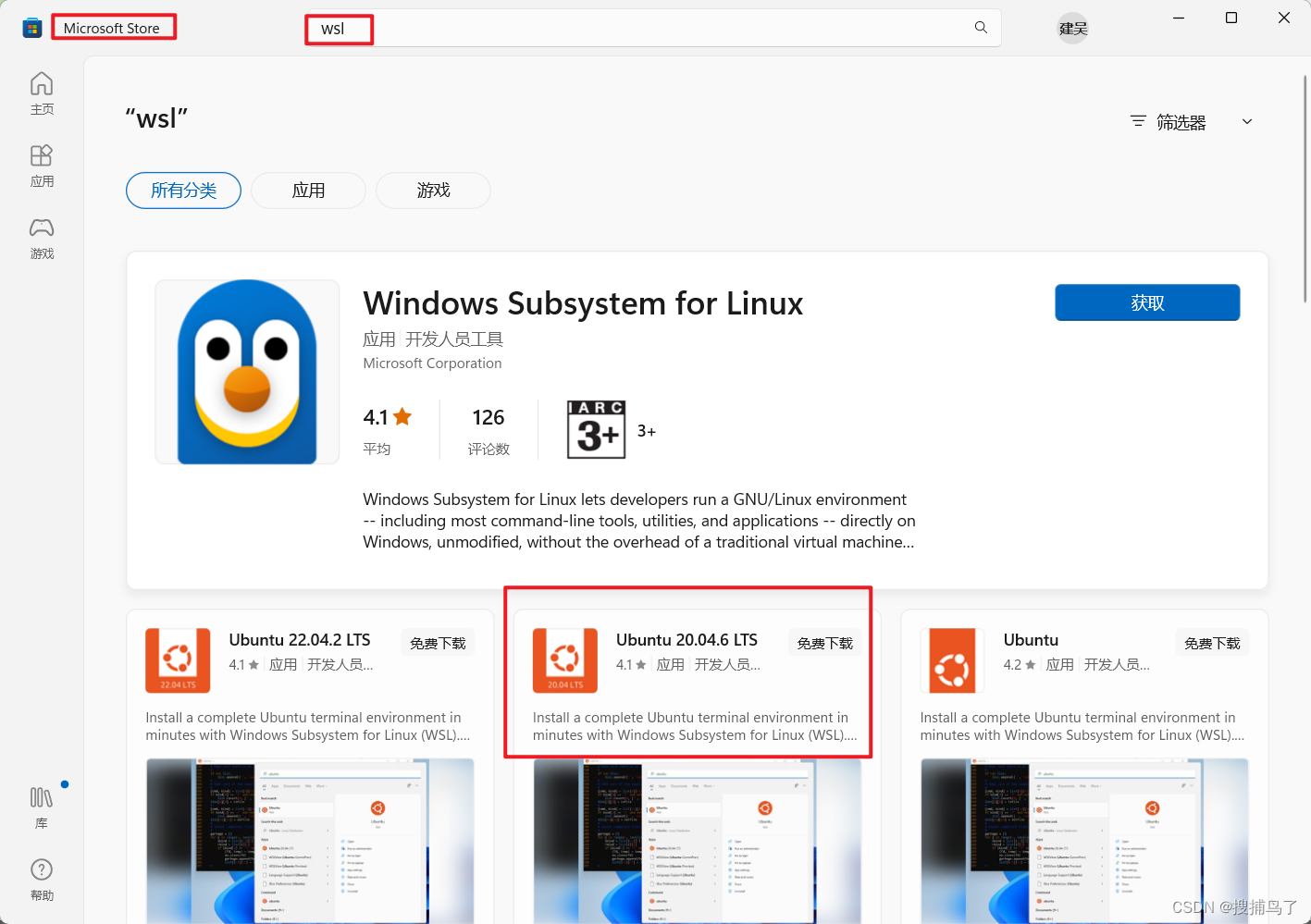1311x924 pixels.
Task: Open the user profile avatar
Action: click(1073, 29)
